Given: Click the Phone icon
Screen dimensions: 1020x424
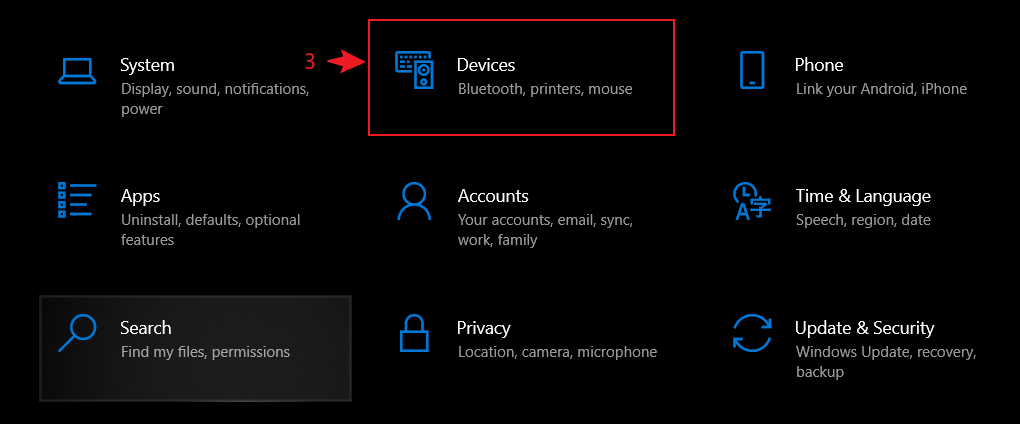Looking at the screenshot, I should [752, 70].
